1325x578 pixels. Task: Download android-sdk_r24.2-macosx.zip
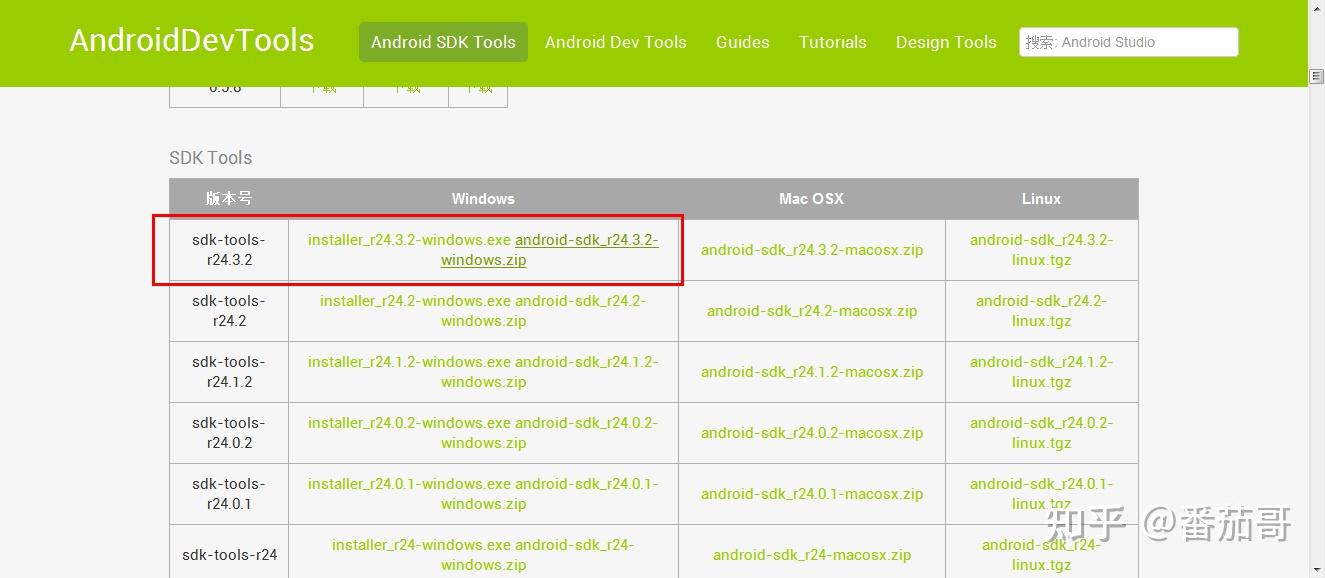(810, 310)
